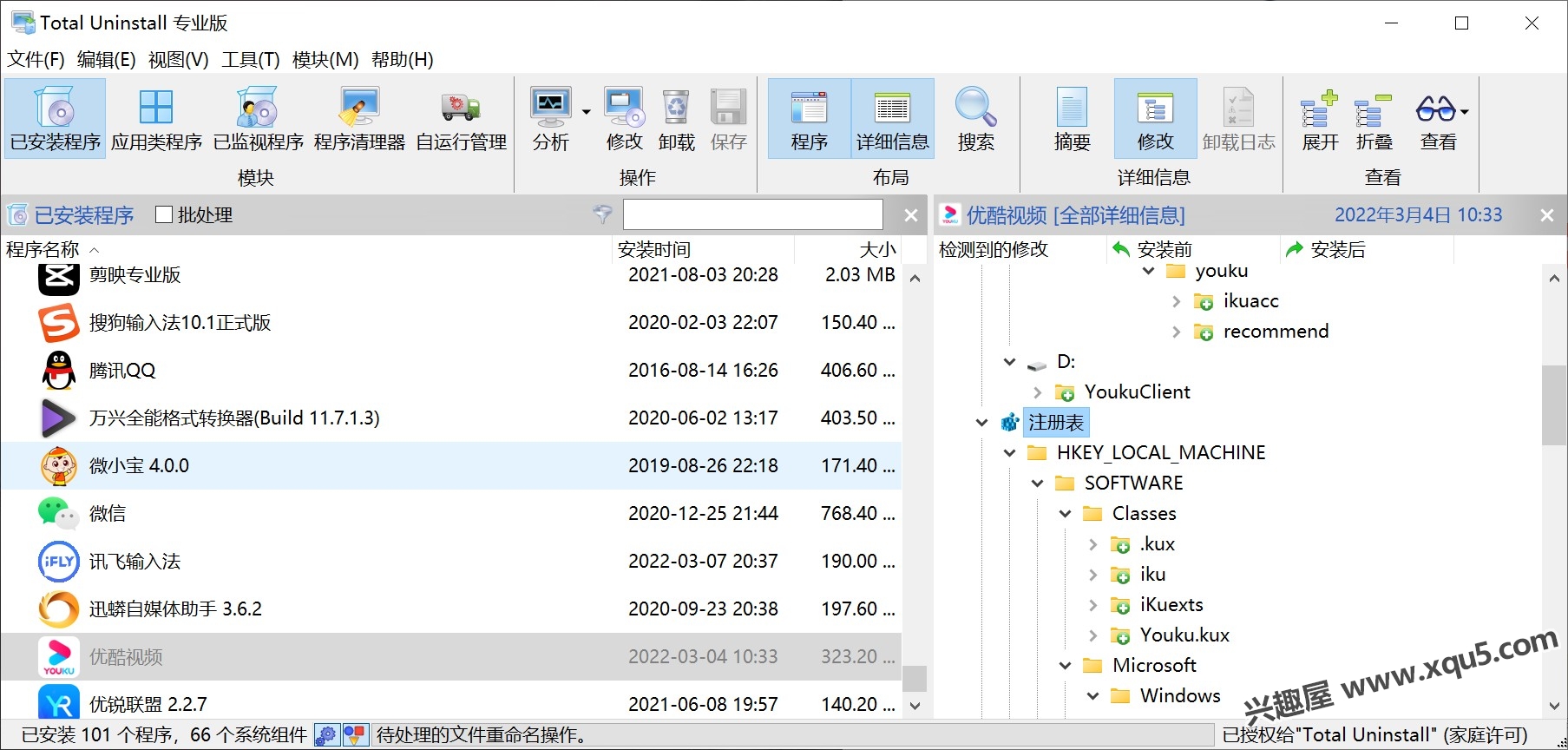Select 讯飞输入法 iFLY icon

pyautogui.click(x=59, y=562)
